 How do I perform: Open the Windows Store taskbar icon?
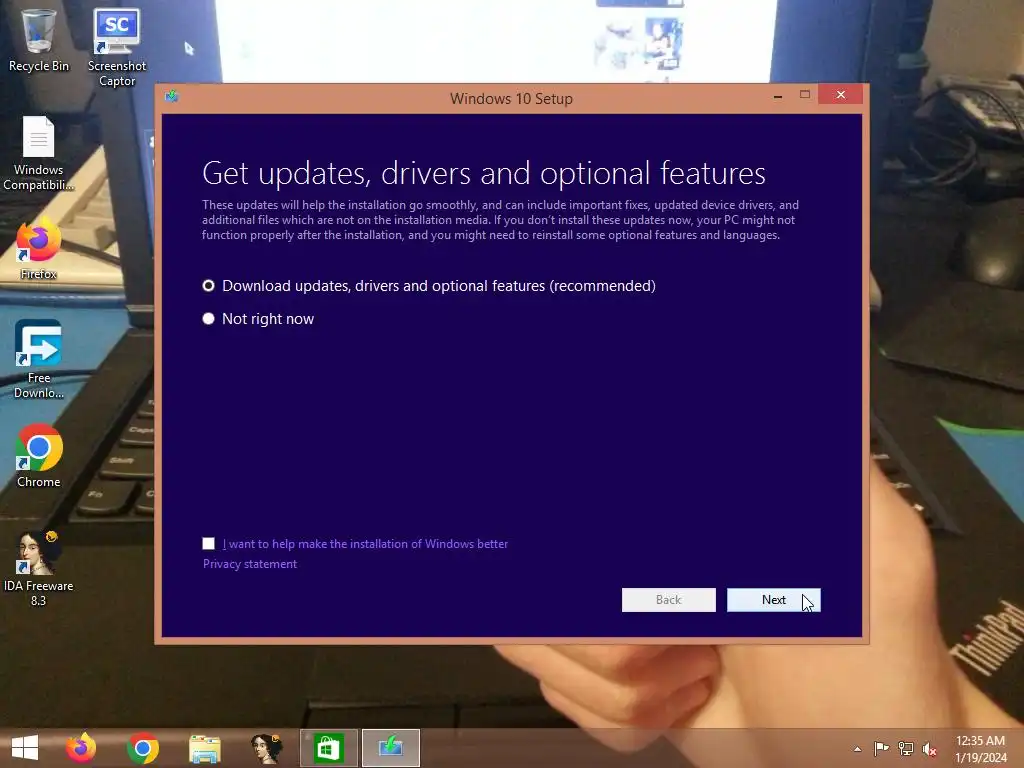point(328,748)
